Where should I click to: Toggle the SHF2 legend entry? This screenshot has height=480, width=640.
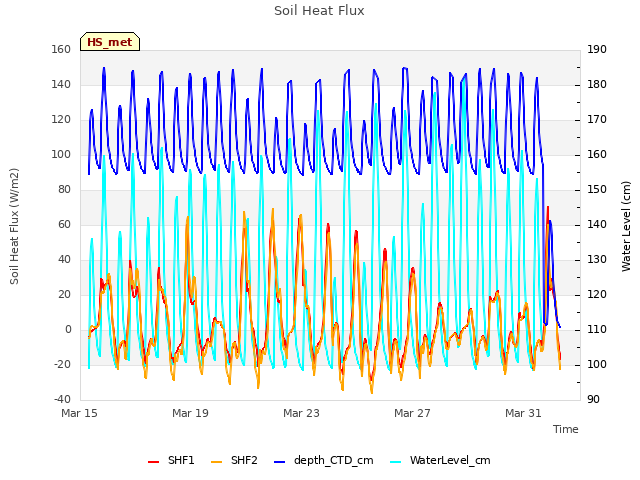pyautogui.click(x=234, y=460)
